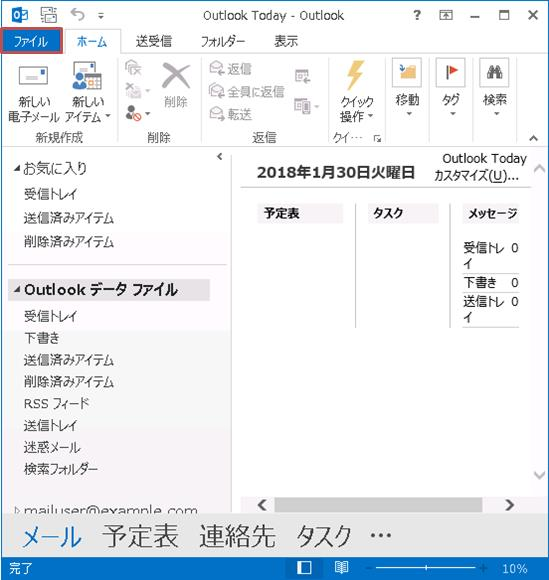Screen dimensions: 549x580
Task: Open the フォルダー ribbon tab
Action: point(223,41)
